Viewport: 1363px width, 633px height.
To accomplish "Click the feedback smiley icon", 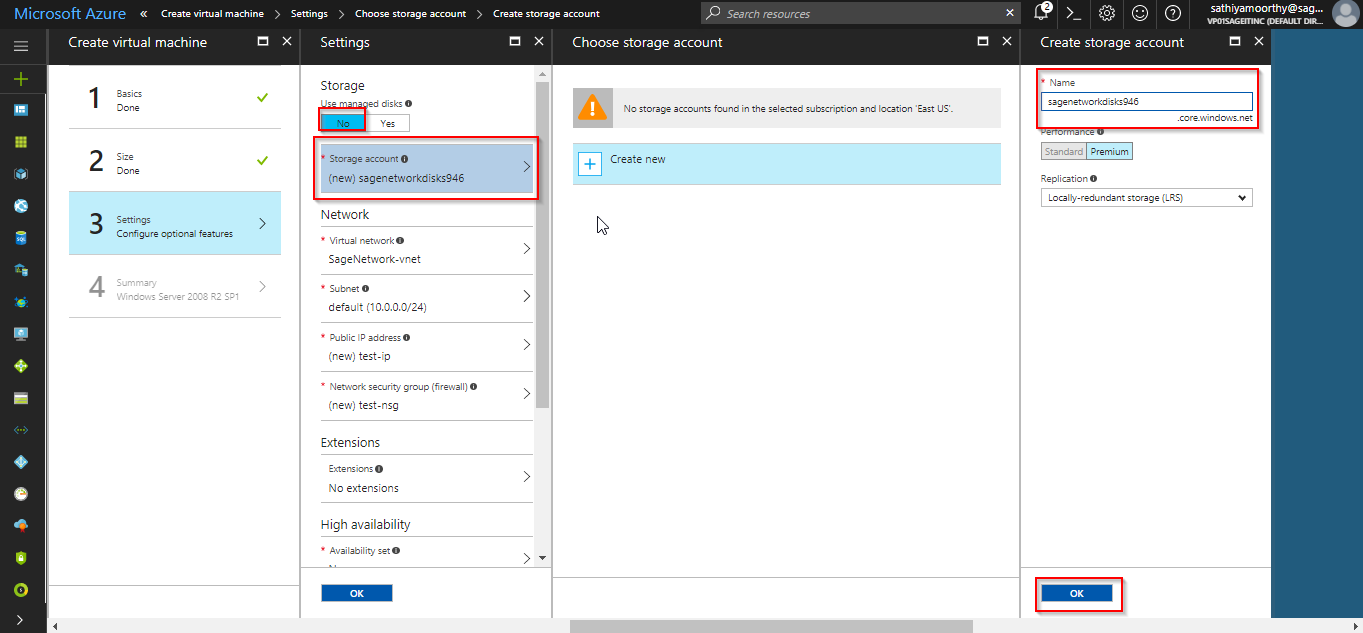I will click(1139, 13).
